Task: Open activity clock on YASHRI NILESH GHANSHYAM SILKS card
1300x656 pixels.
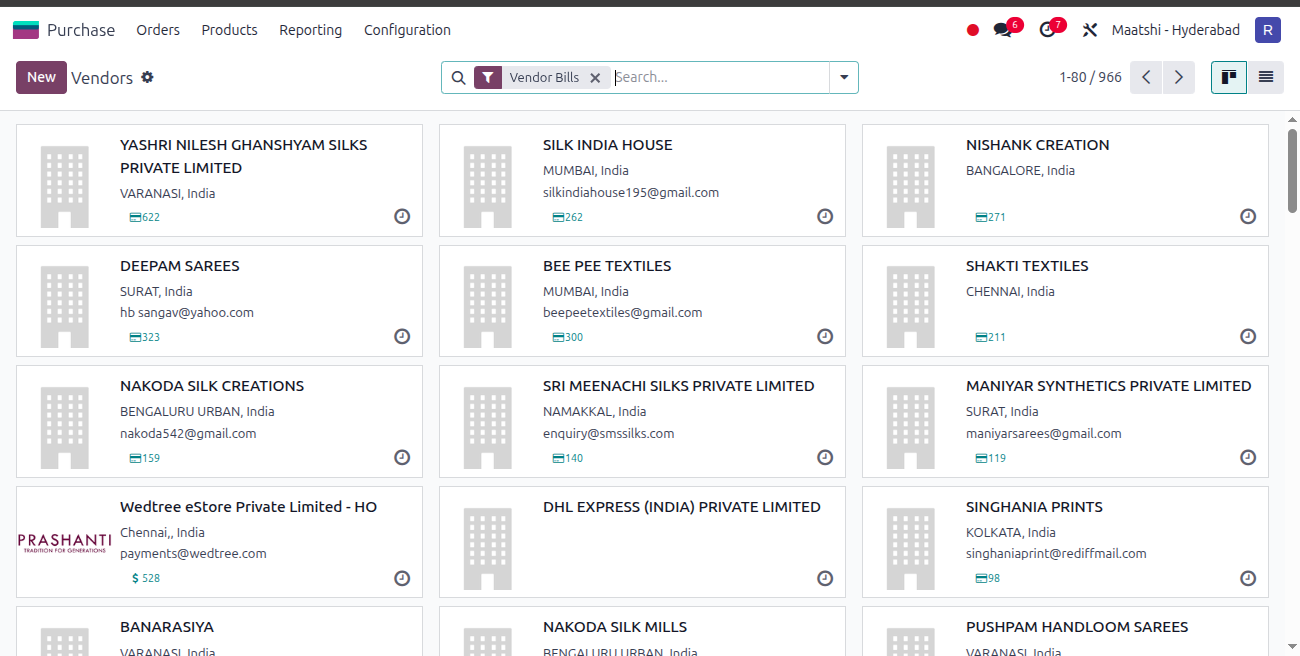Action: pos(402,216)
